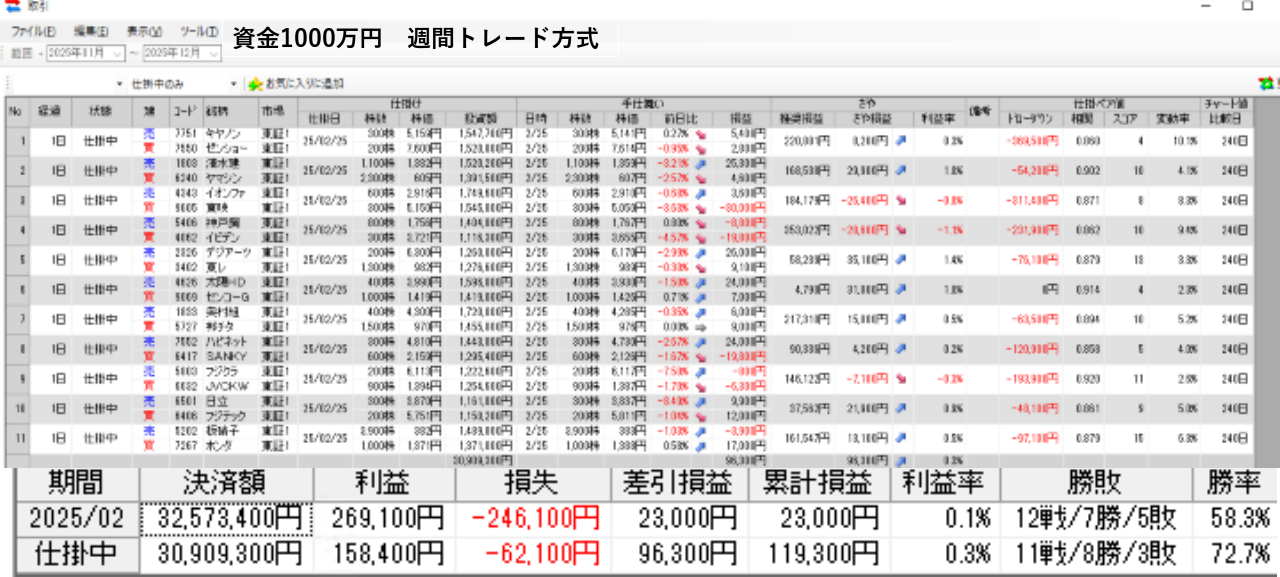Image resolution: width=1280 pixels, height=577 pixels.
Task: Open the 表示 menu
Action: coord(145,31)
